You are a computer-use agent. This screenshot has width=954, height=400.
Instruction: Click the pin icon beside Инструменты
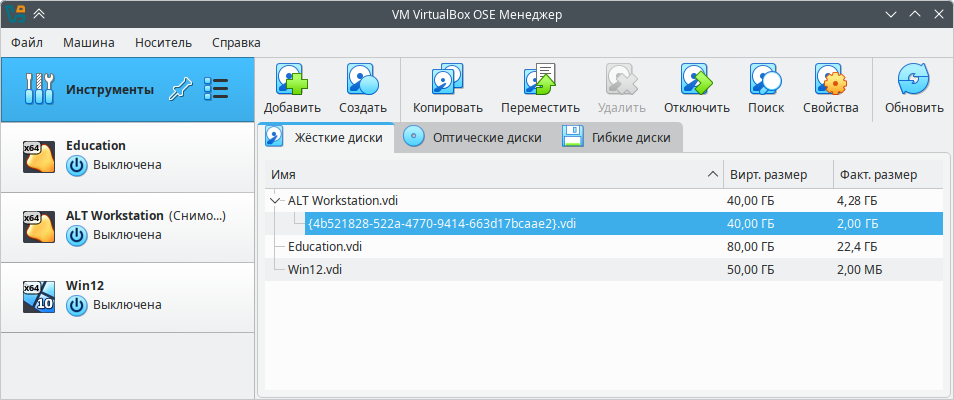[180, 89]
